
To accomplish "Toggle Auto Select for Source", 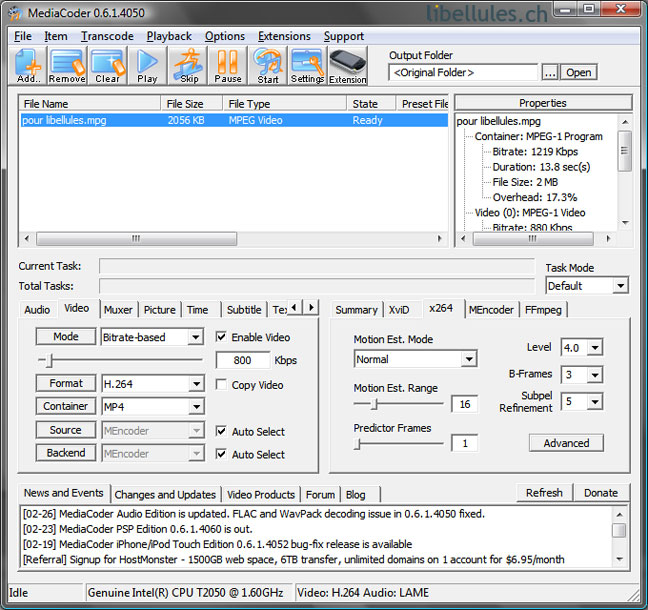I will (221, 431).
